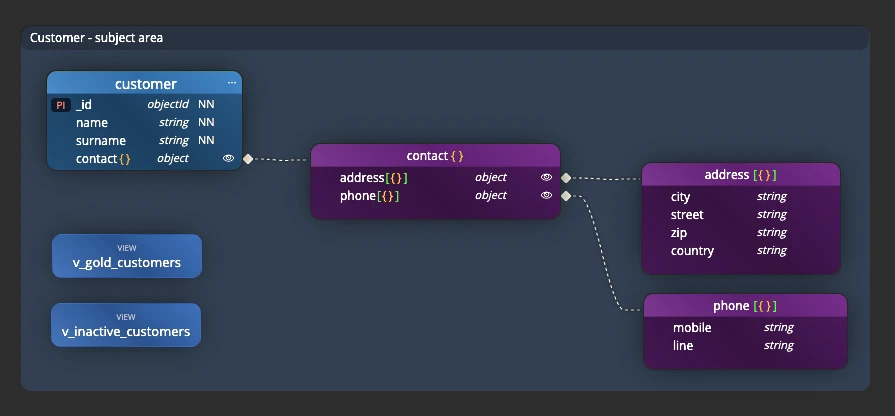The image size is (895, 416).
Task: Click the objectId type of _id
Action: 168,104
